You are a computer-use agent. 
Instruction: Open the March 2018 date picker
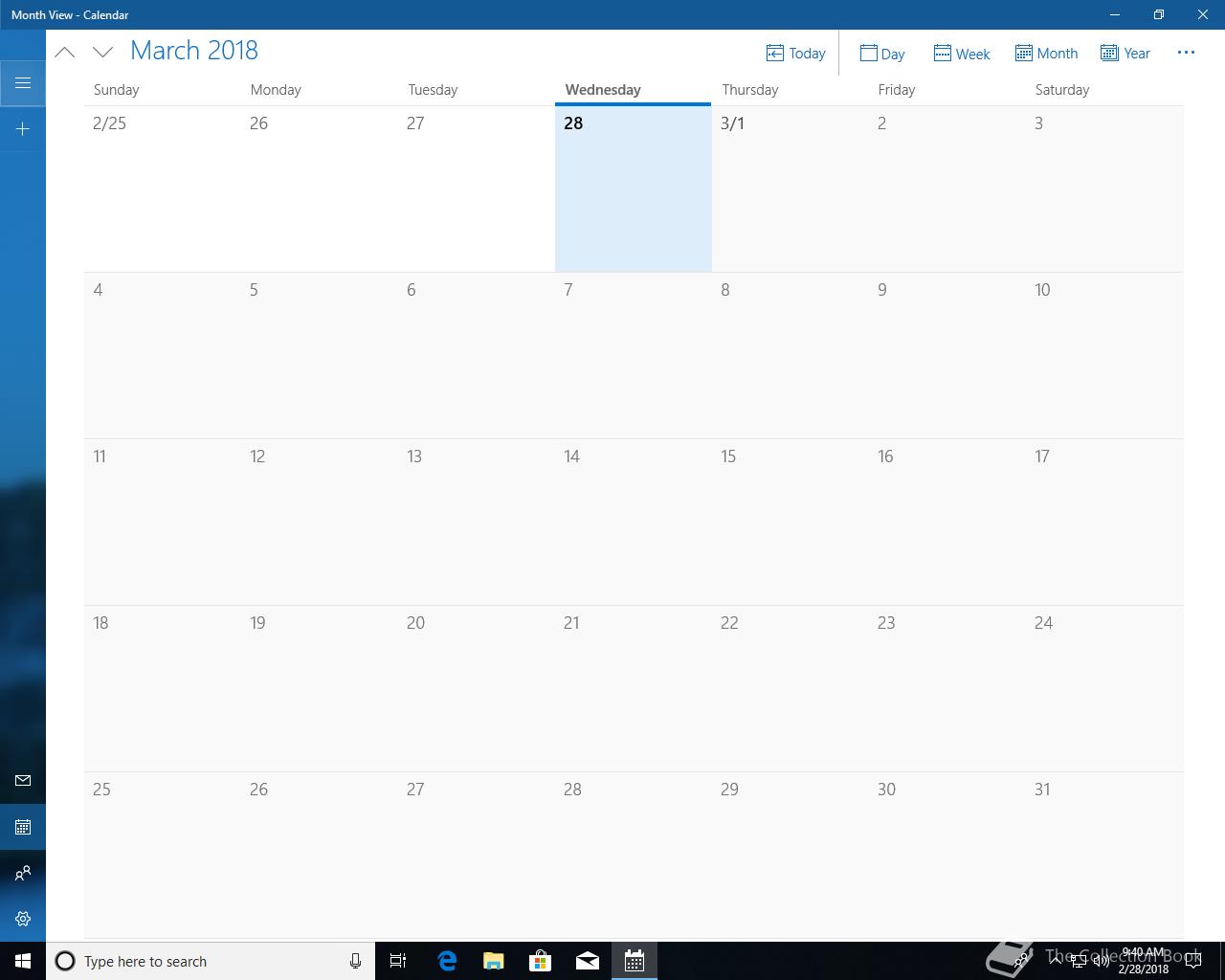pos(194,51)
